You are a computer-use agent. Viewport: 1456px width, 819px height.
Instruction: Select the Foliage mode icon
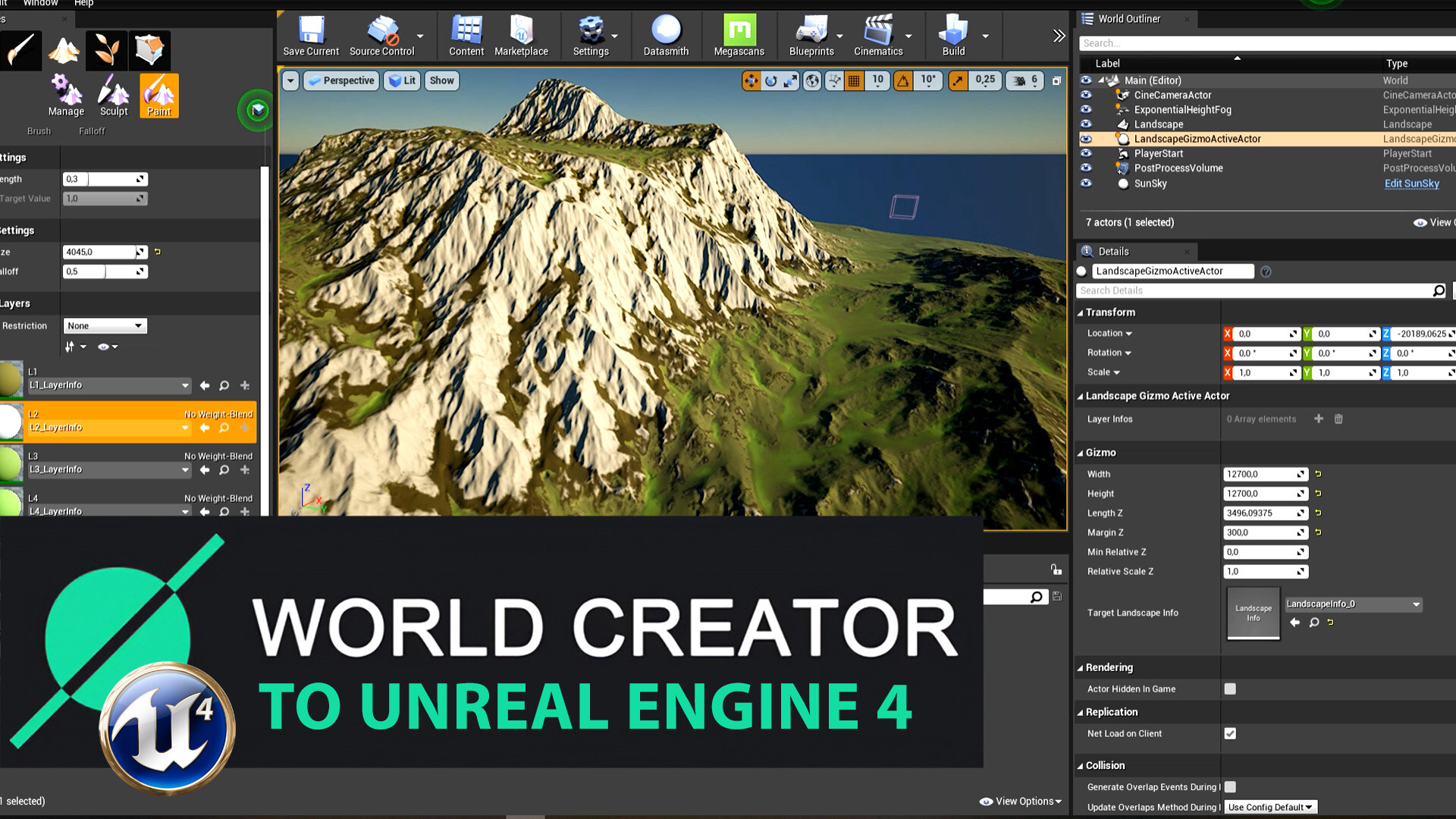(x=106, y=50)
